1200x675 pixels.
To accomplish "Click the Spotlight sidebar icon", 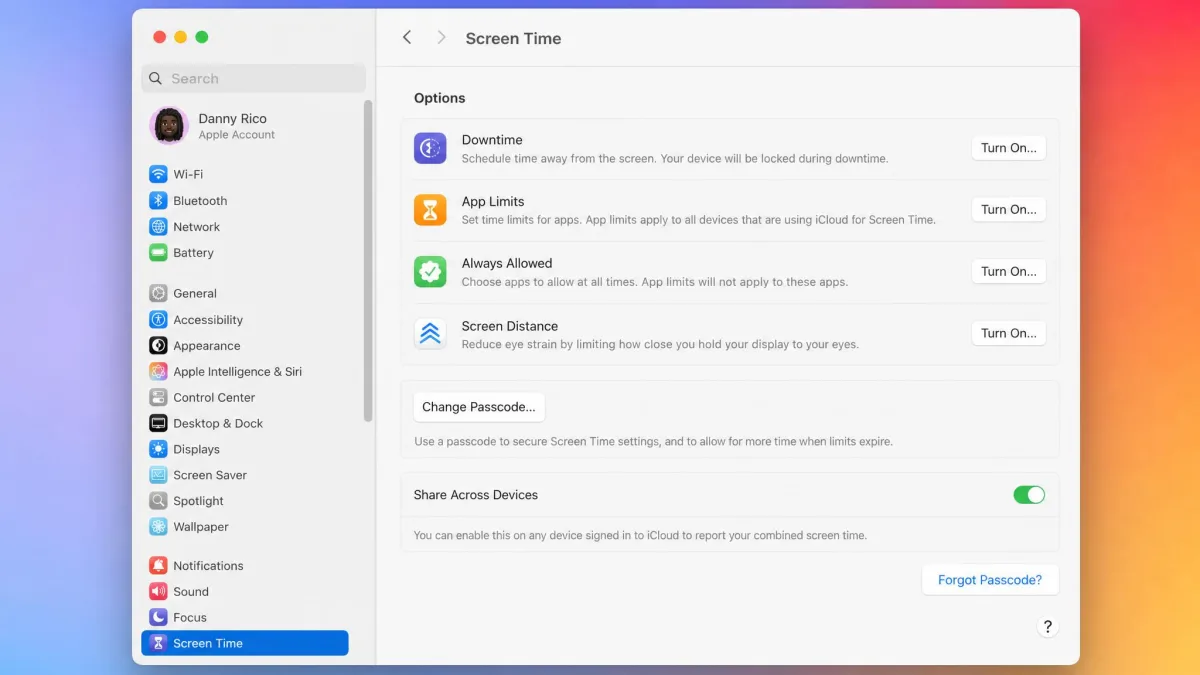I will coord(158,501).
